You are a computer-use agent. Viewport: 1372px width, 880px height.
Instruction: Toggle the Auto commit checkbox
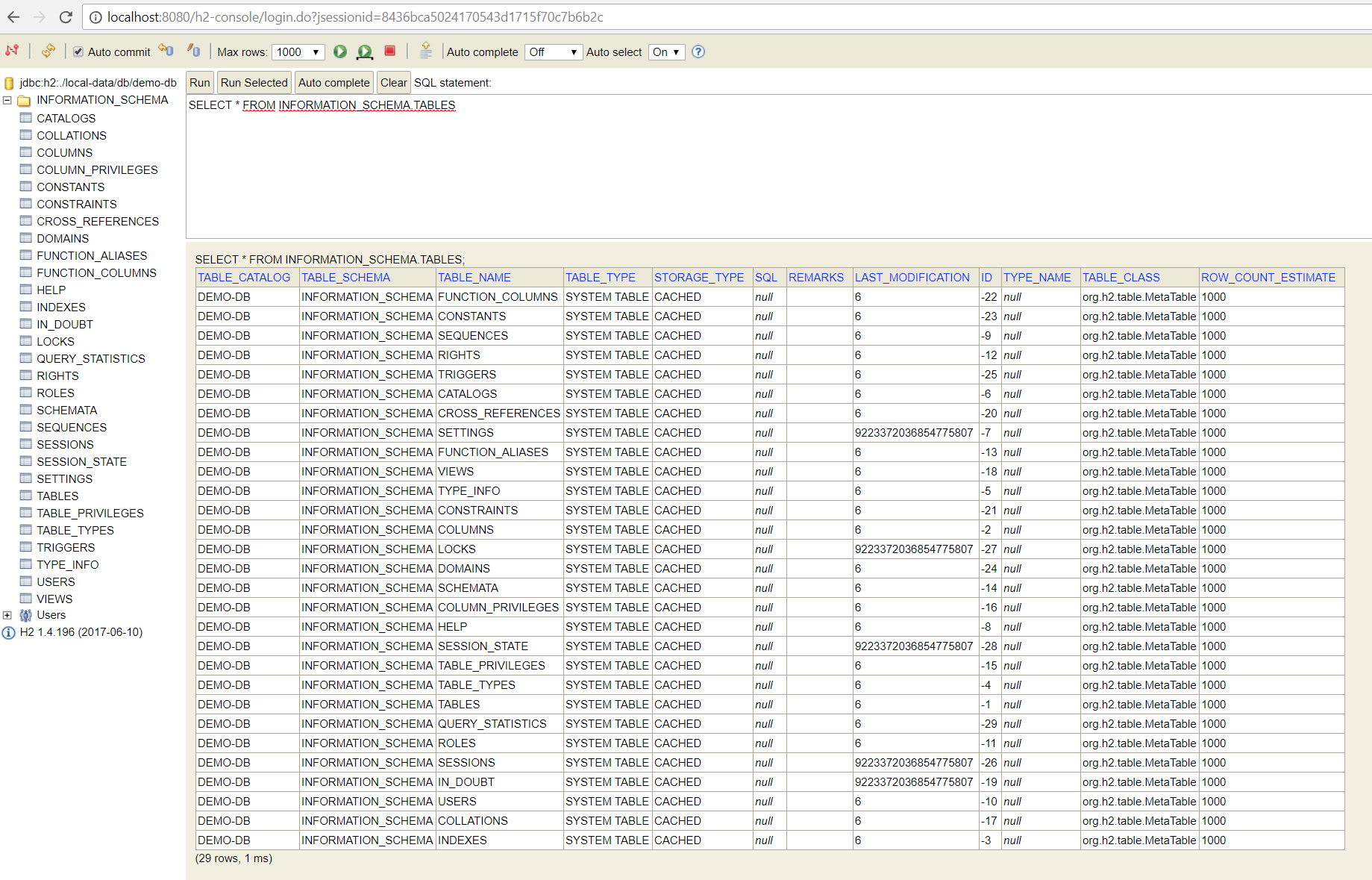point(78,52)
